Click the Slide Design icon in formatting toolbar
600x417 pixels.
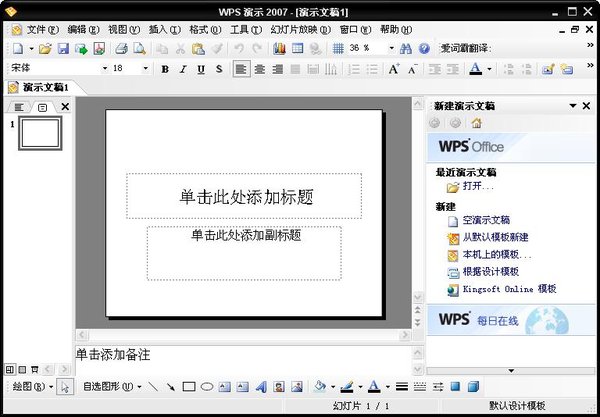pyautogui.click(x=548, y=69)
